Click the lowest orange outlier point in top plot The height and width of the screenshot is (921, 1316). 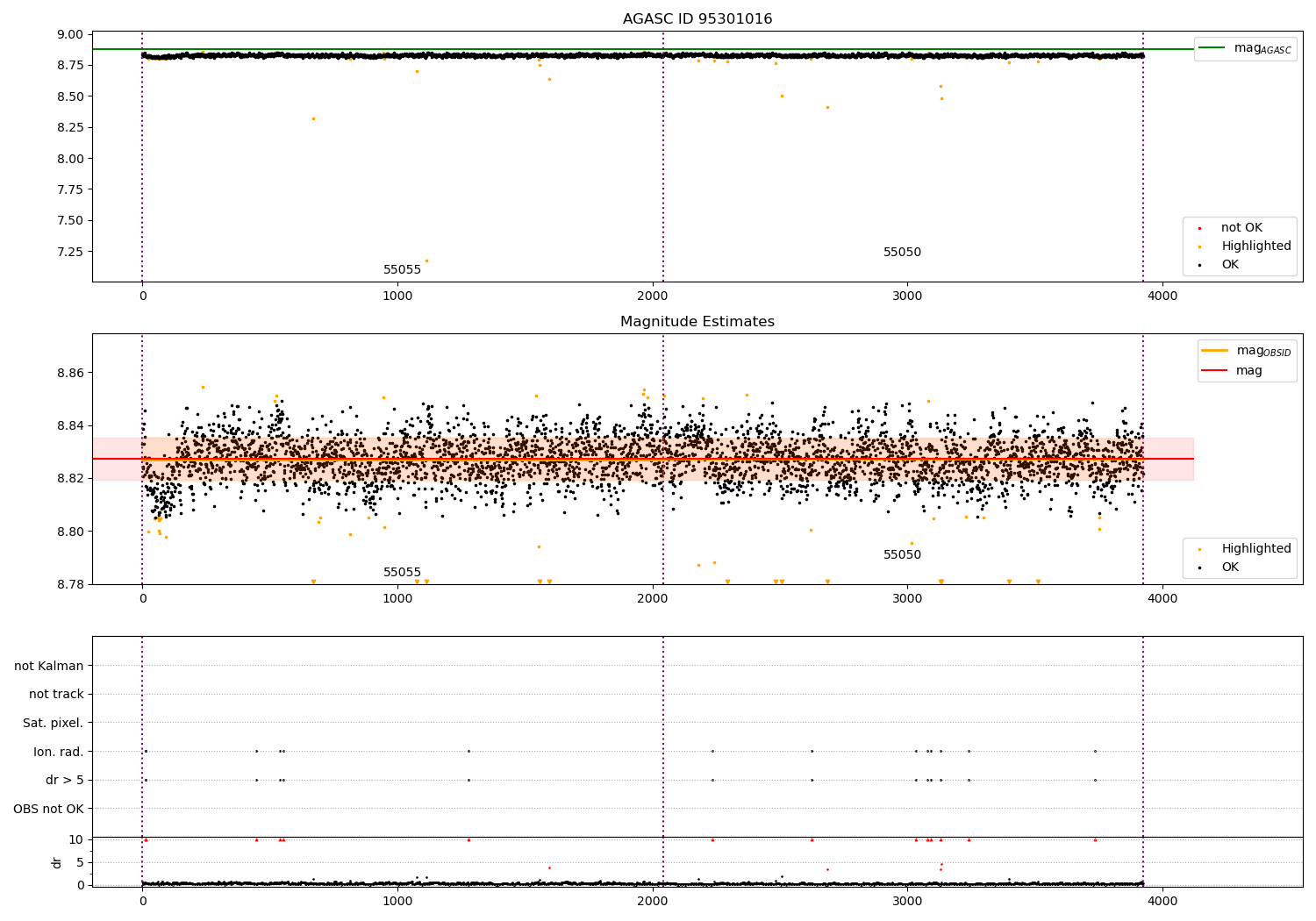427,261
